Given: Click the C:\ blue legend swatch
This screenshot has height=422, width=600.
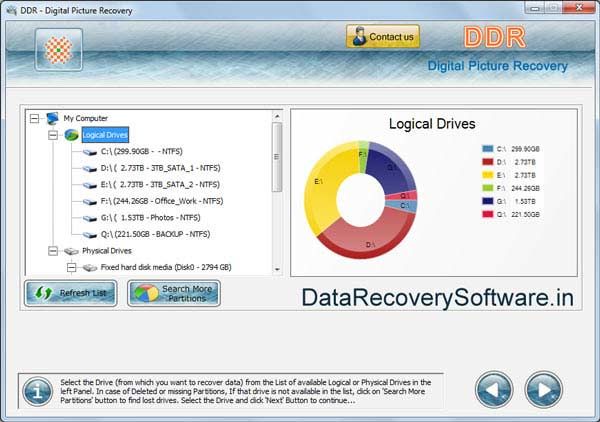Looking at the screenshot, I should click(488, 149).
